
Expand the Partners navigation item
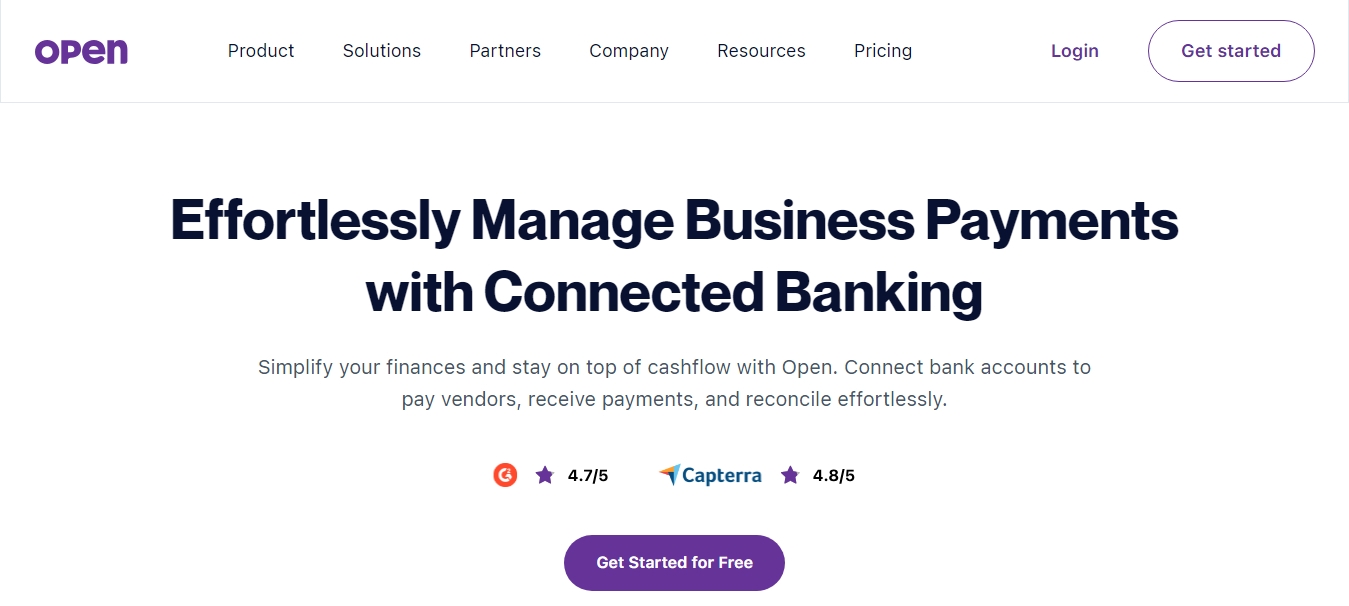click(505, 51)
